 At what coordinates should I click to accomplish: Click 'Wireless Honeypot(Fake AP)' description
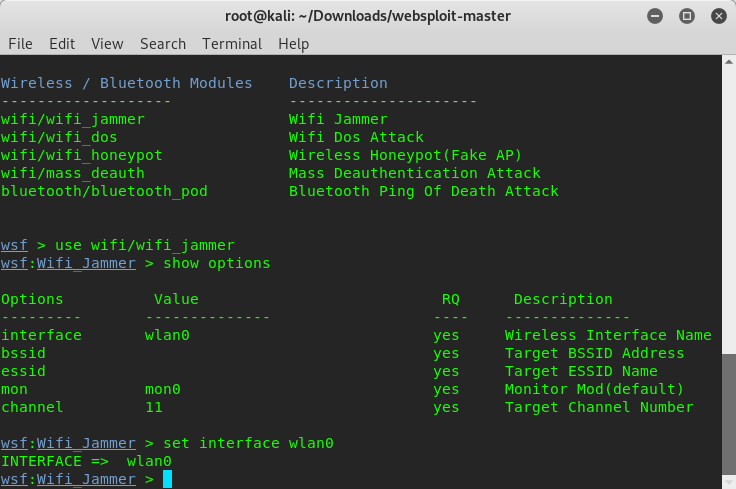(x=405, y=155)
